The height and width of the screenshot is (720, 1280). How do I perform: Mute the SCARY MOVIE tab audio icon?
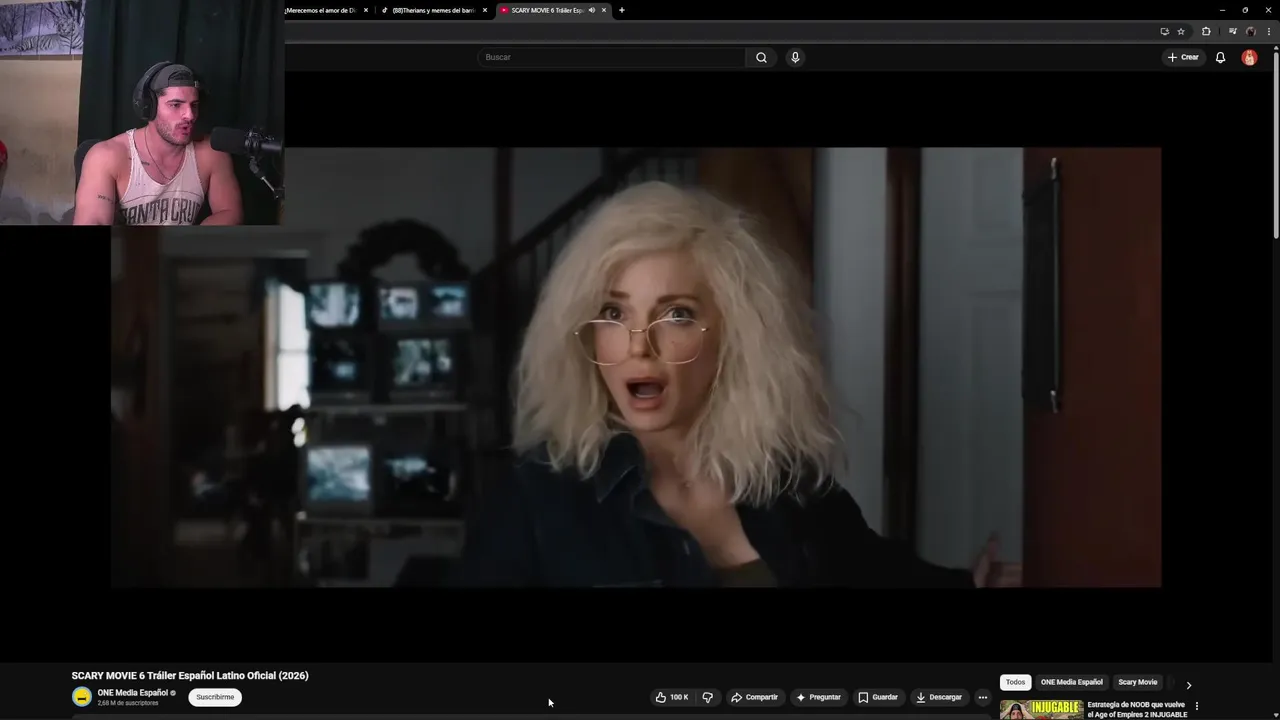click(592, 10)
